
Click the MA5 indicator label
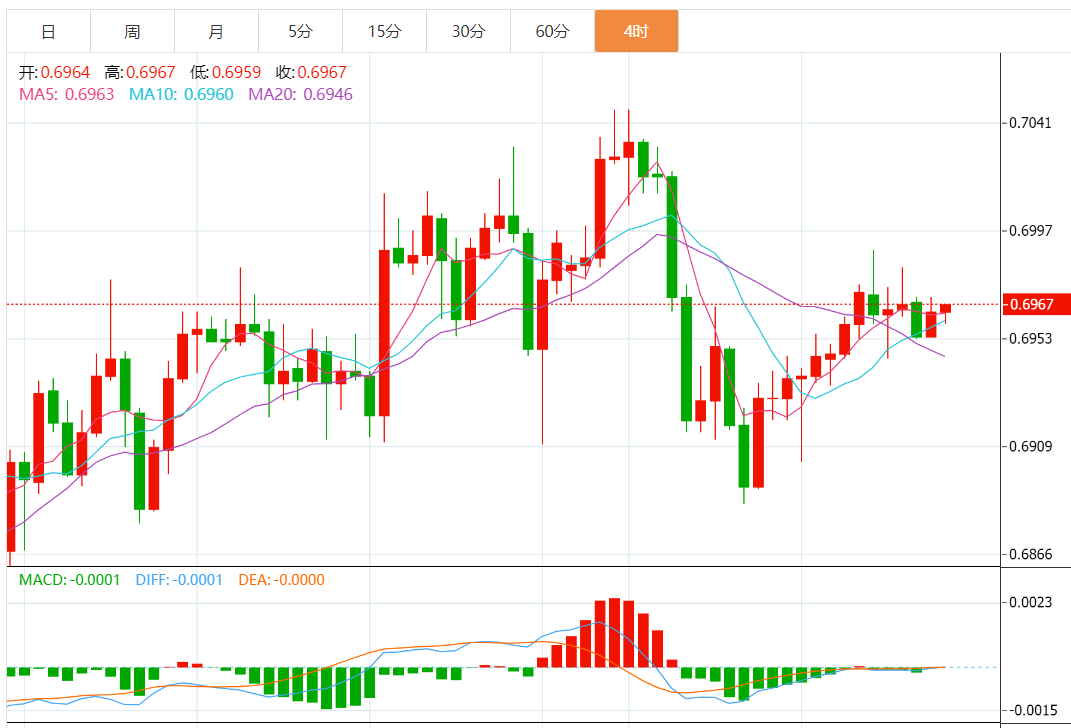(67, 94)
